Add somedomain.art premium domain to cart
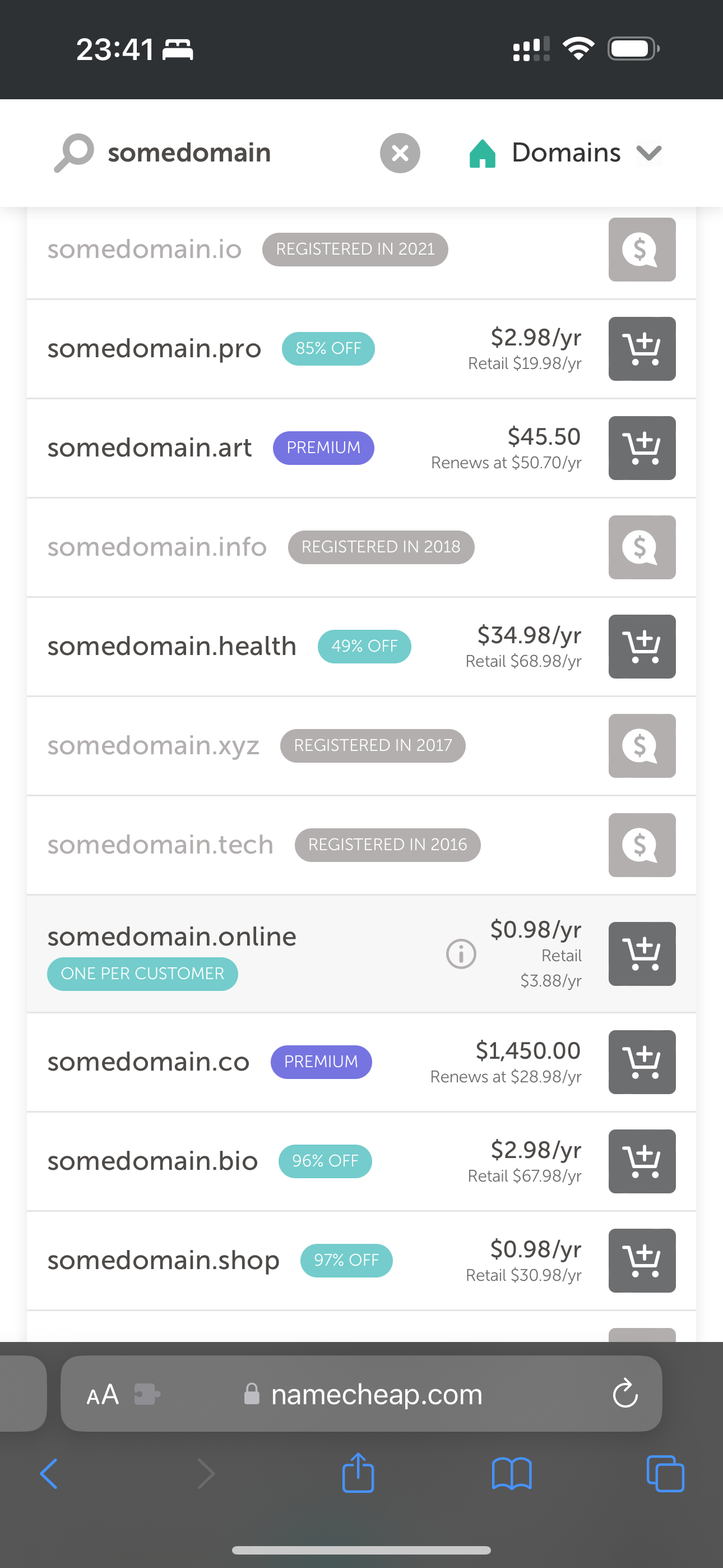Screen dimensions: 723x1568 pyautogui.click(x=641, y=448)
